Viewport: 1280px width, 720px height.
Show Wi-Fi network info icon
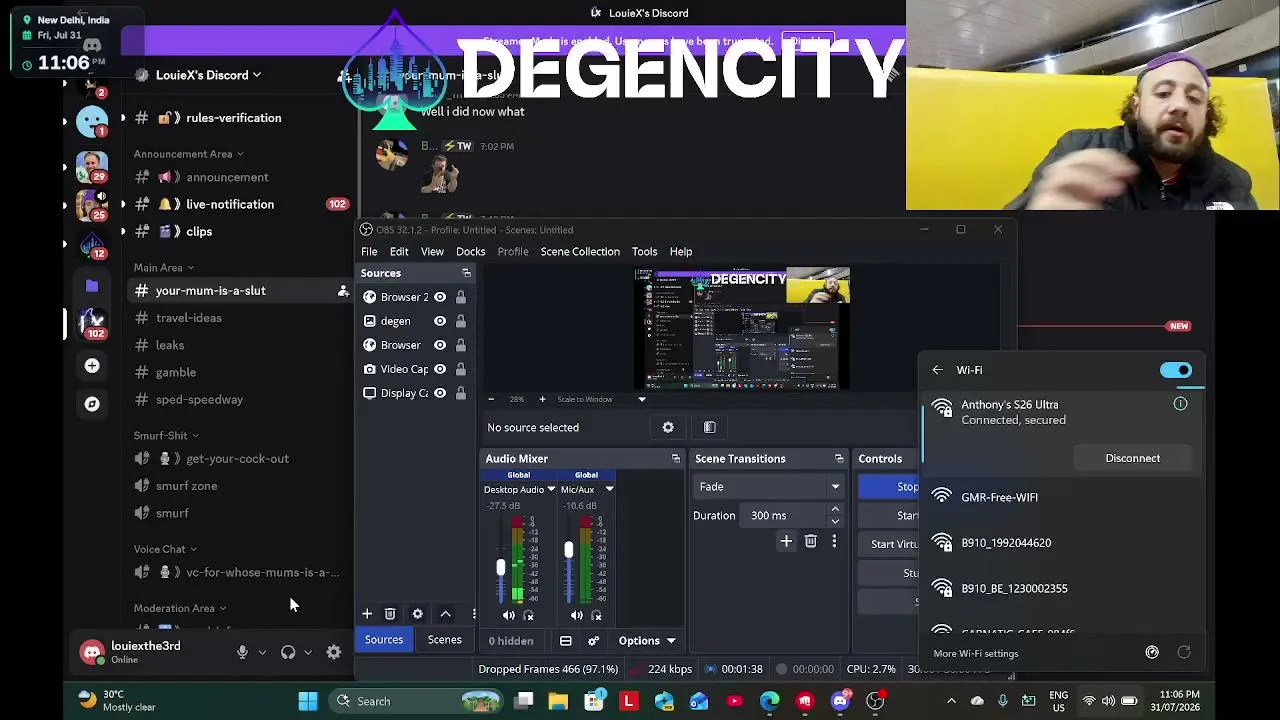coord(1181,404)
